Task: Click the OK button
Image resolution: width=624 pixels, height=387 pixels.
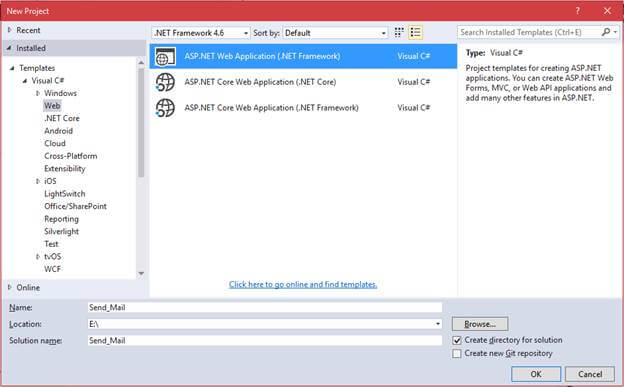Action: [x=536, y=374]
